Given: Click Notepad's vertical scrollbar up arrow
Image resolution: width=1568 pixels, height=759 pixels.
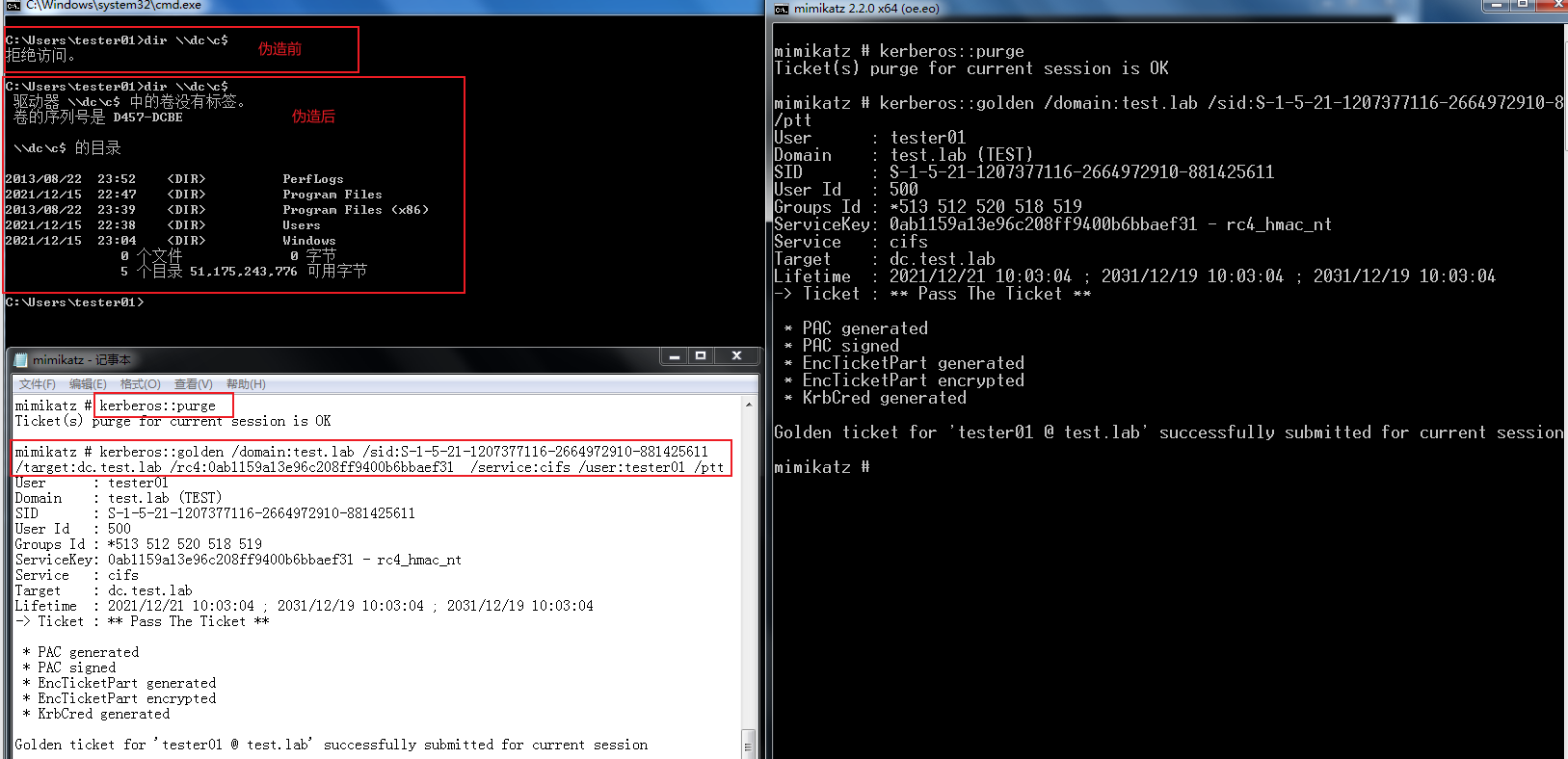Looking at the screenshot, I should click(x=749, y=405).
